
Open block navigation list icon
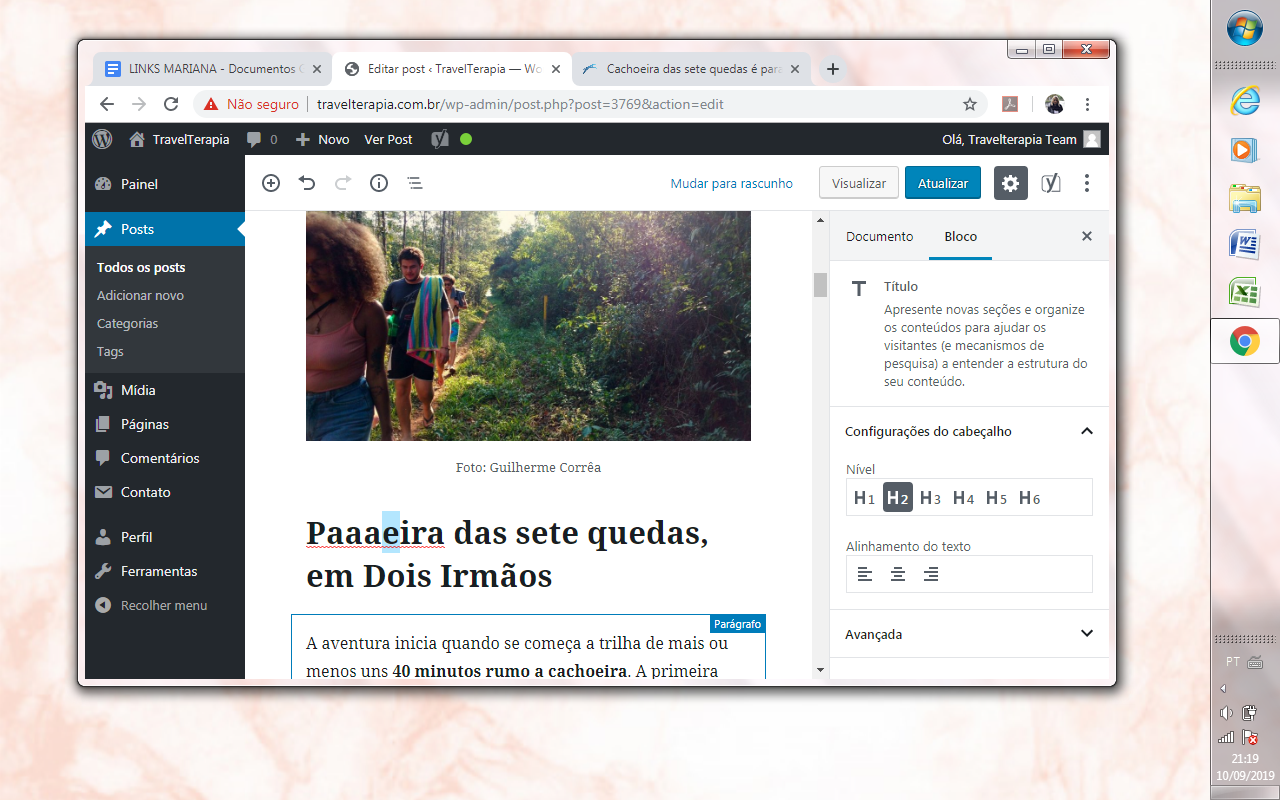click(x=414, y=183)
